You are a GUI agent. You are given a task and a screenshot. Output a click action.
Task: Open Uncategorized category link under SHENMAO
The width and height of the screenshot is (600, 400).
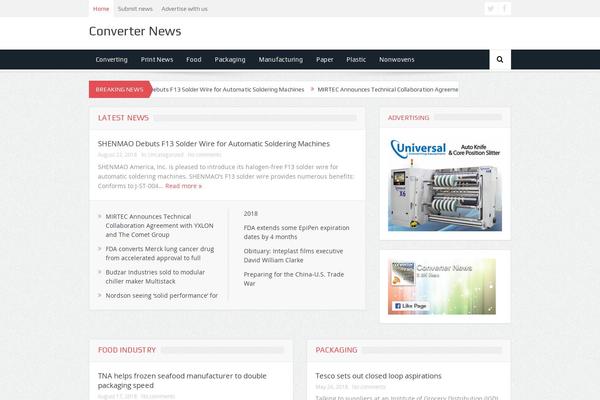166,155
